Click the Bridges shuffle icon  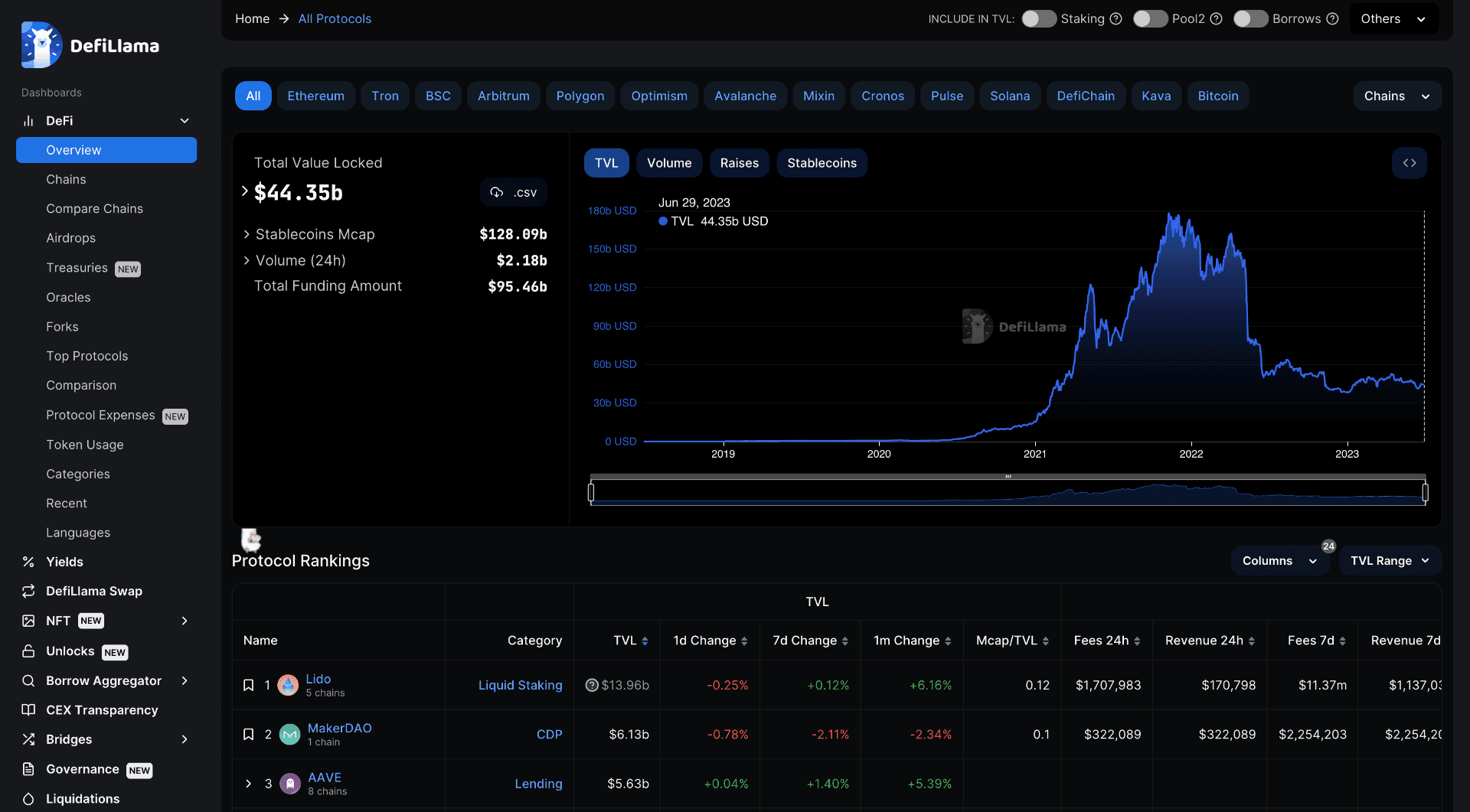(28, 739)
